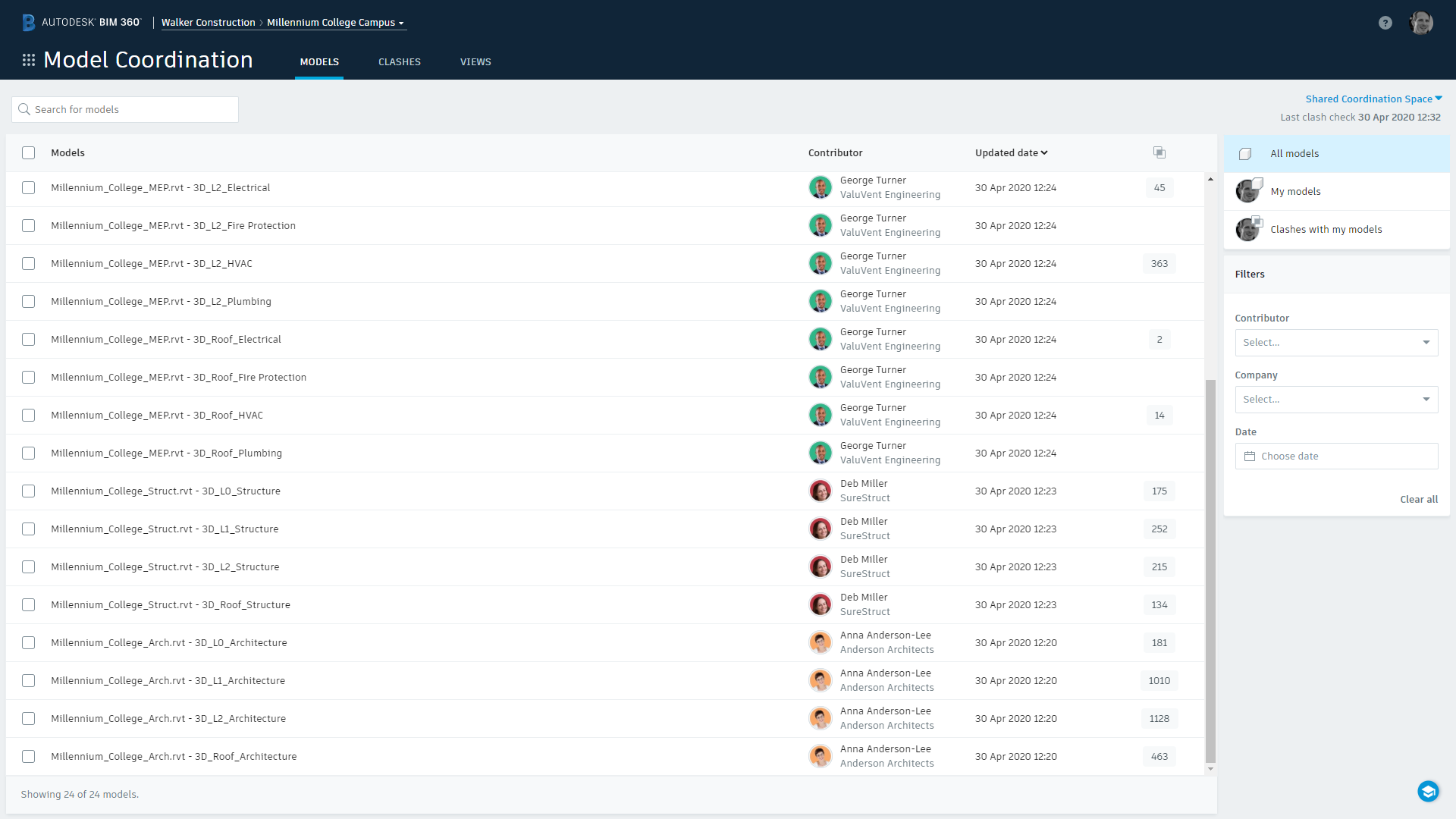Screen dimensions: 1456x819
Task: Check the 3D_L2_HVAC model checkbox
Action: (x=29, y=263)
